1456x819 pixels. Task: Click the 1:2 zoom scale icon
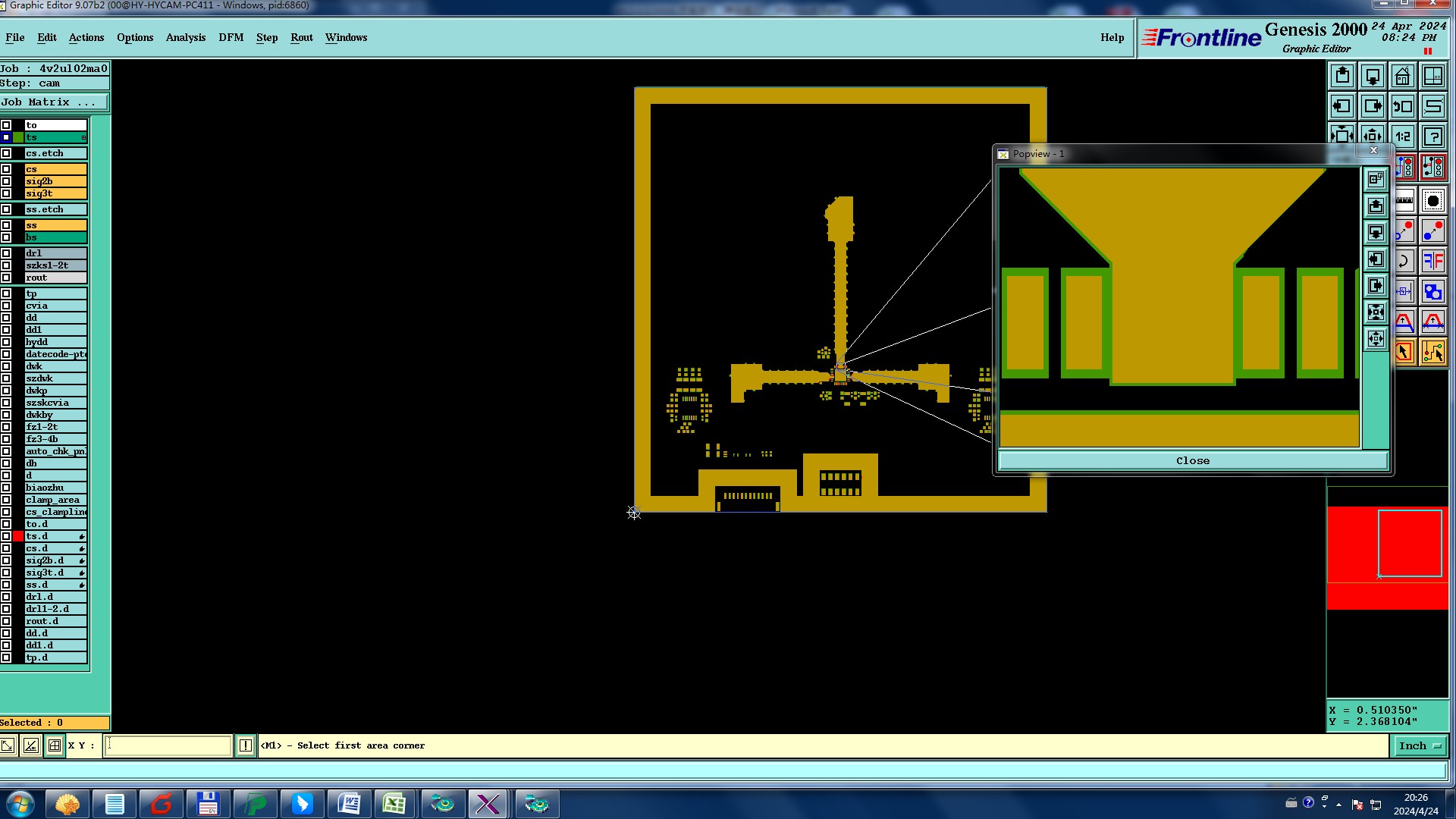click(1403, 136)
